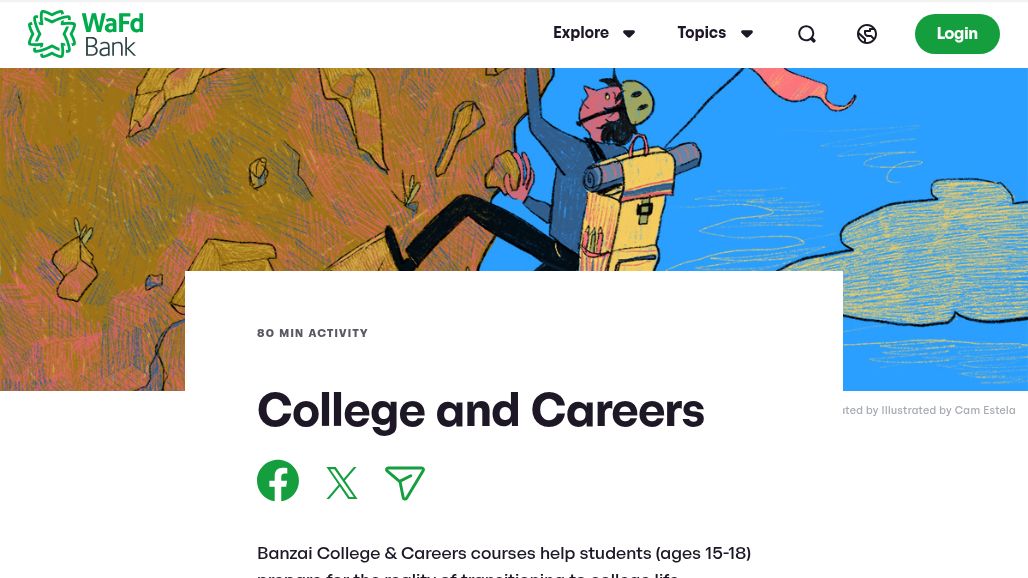Viewport: 1028px width, 578px height.
Task: Collapse the Explore navigation dropdown
Action: pyautogui.click(x=629, y=33)
